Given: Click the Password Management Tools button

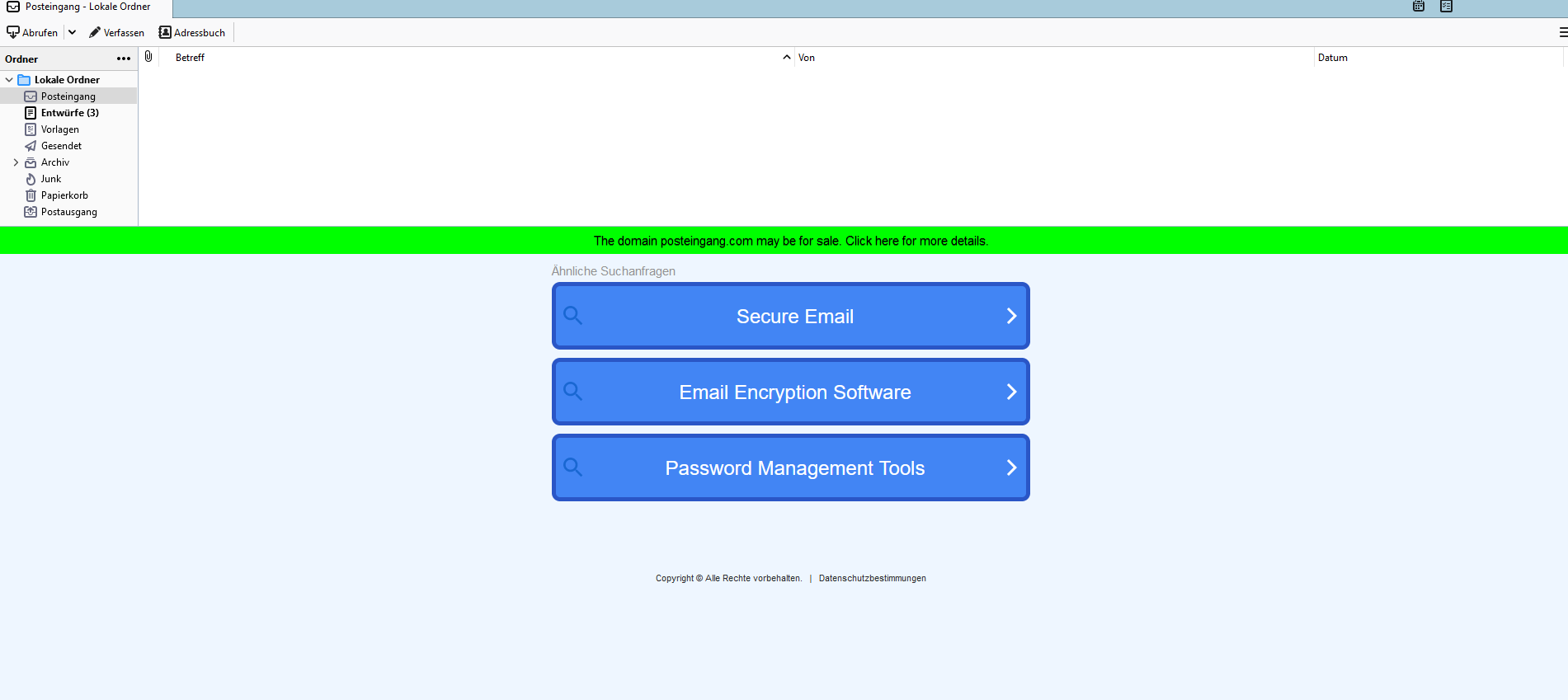Looking at the screenshot, I should pos(791,467).
